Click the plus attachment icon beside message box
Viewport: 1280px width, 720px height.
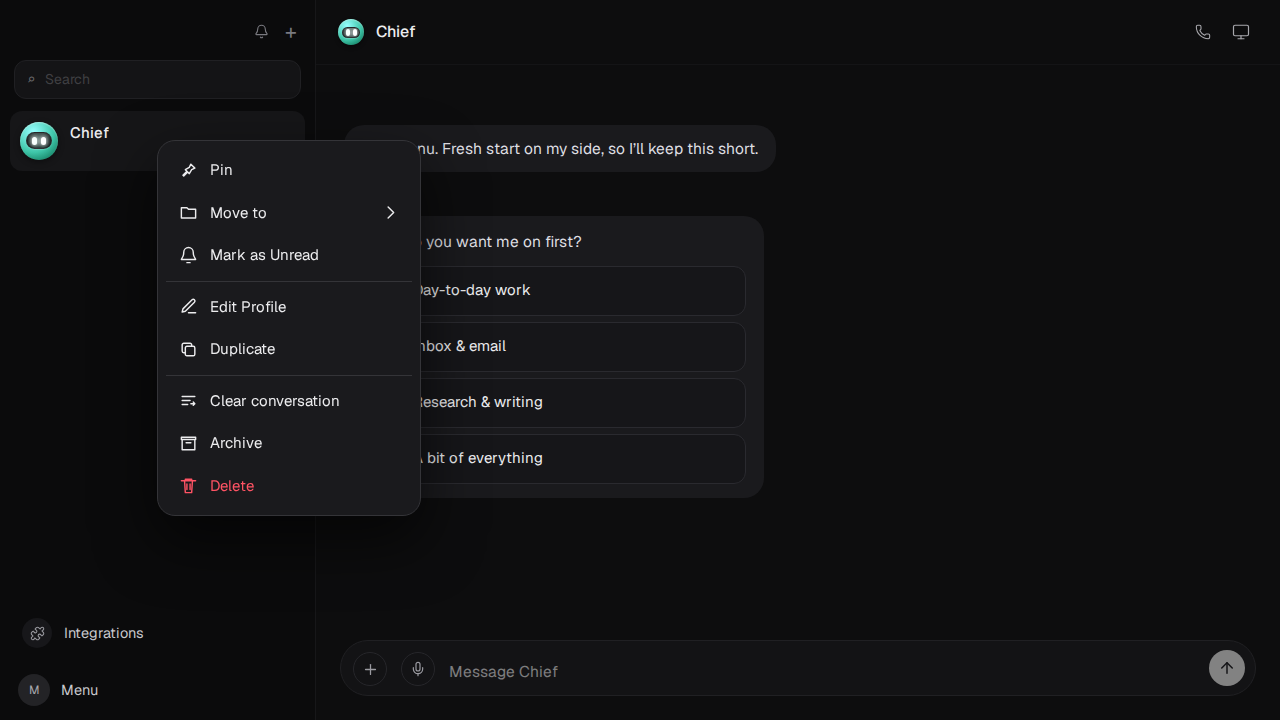point(370,669)
